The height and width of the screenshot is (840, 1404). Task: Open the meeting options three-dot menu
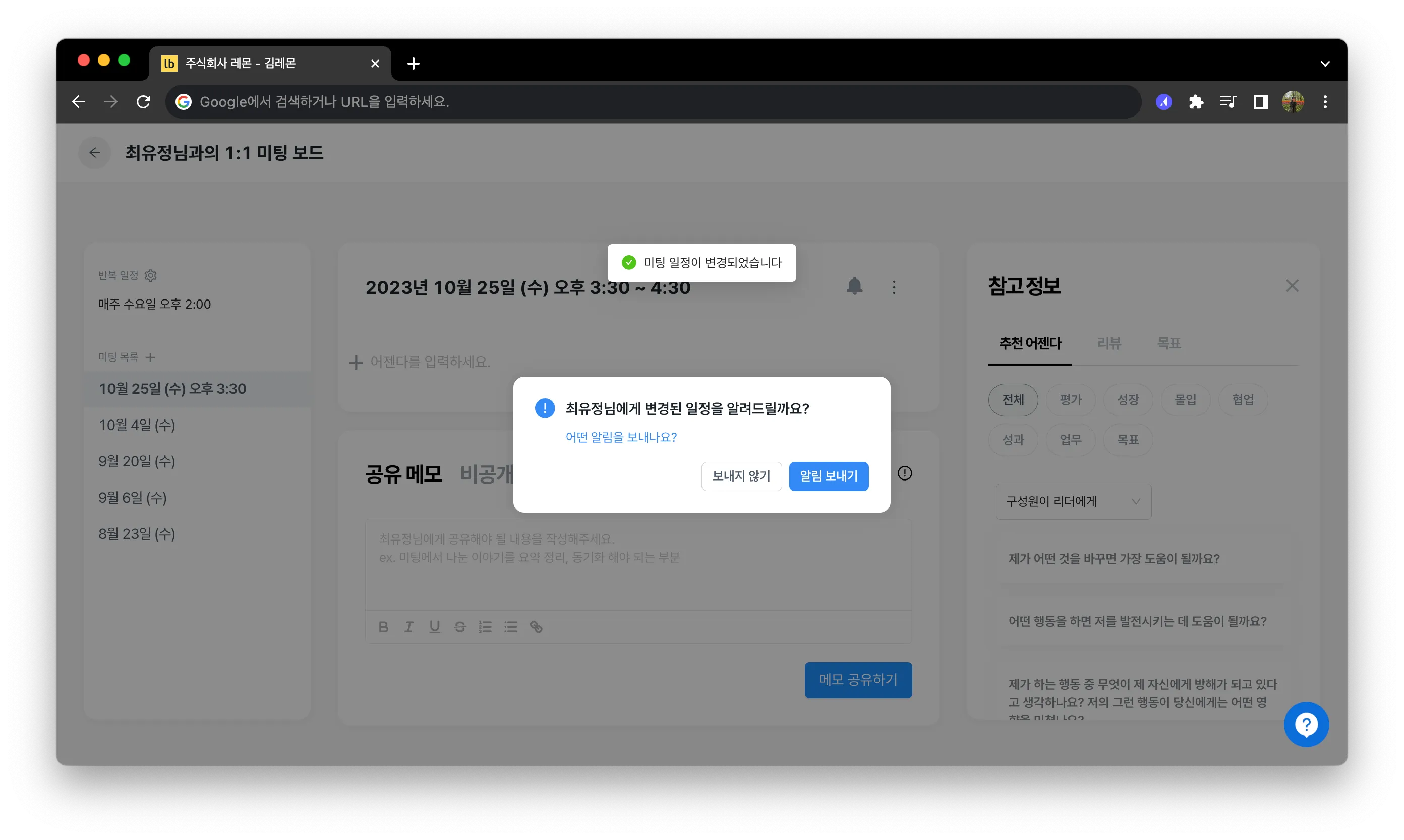(x=894, y=287)
